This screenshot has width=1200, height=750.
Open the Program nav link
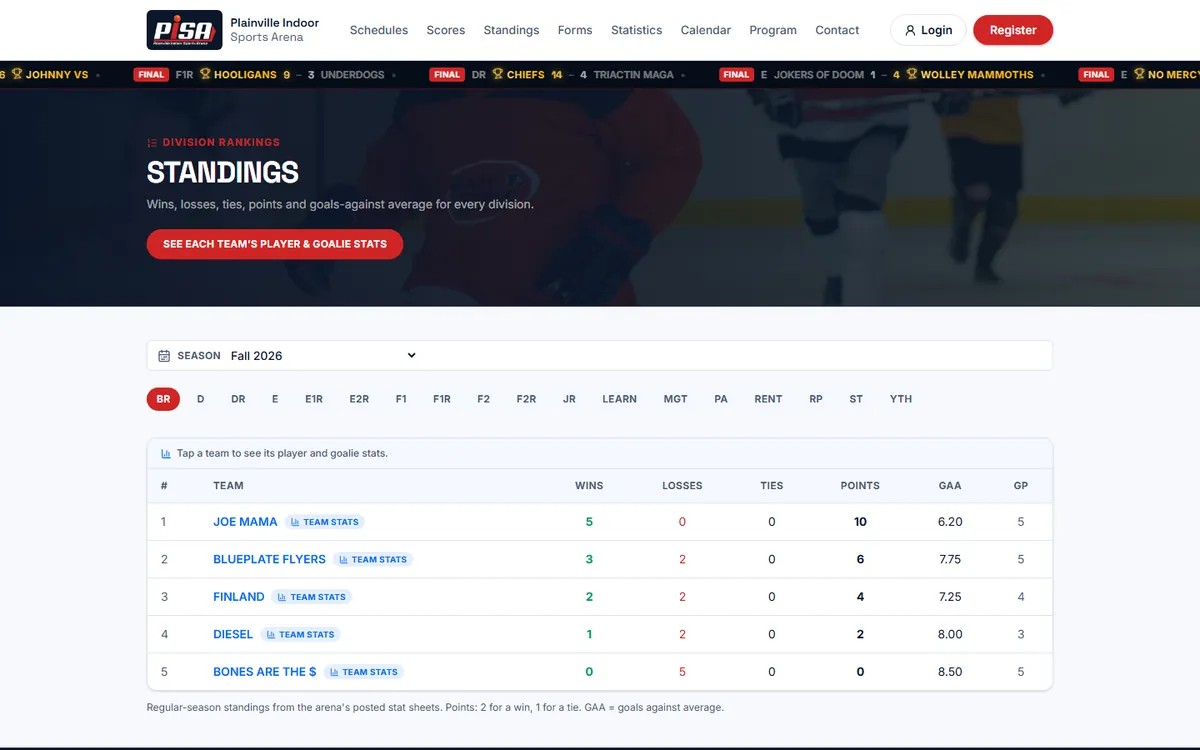point(773,30)
